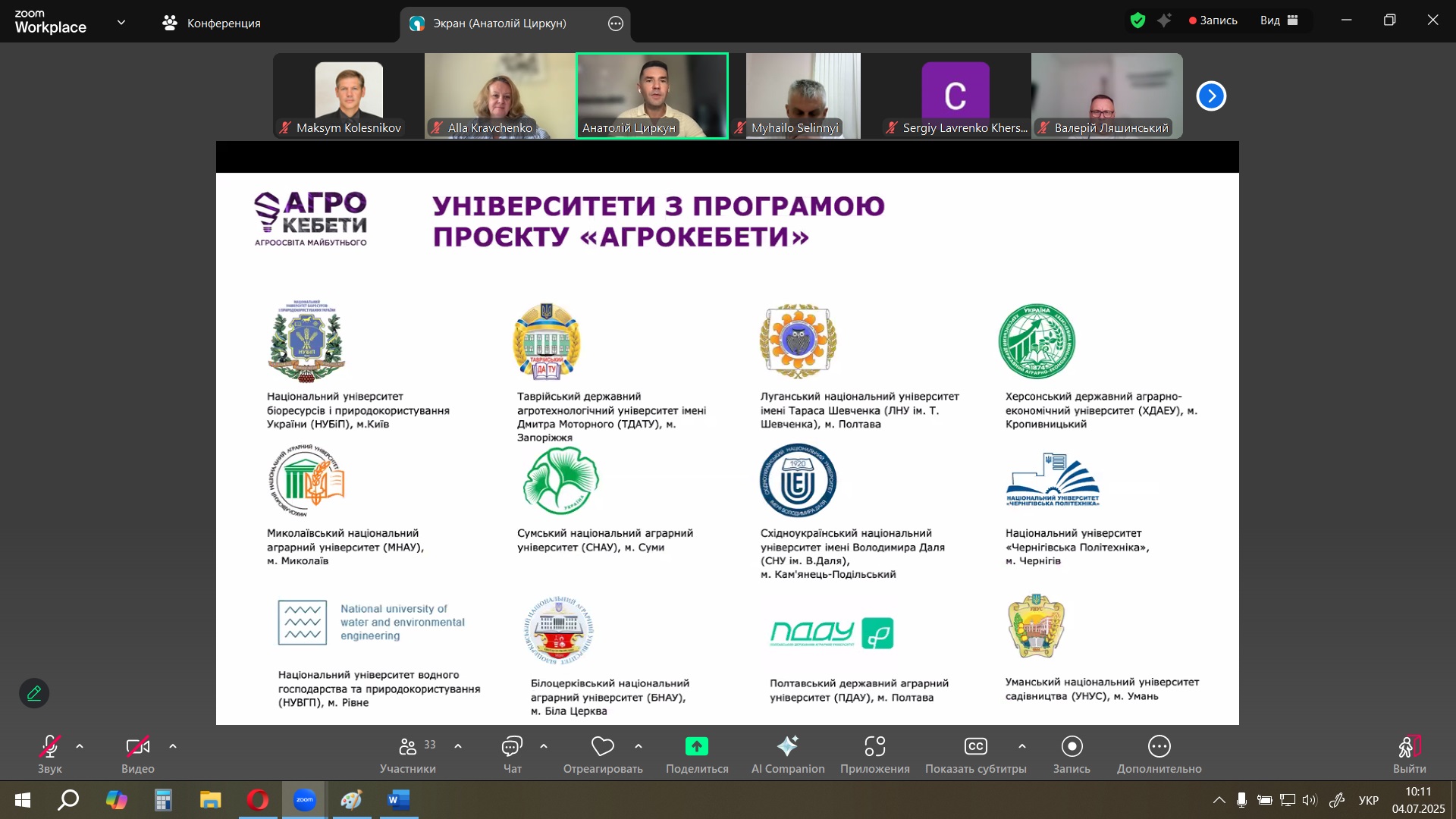This screenshot has width=1456, height=819.
Task: Click the Запись record button in toolbar
Action: [1072, 748]
